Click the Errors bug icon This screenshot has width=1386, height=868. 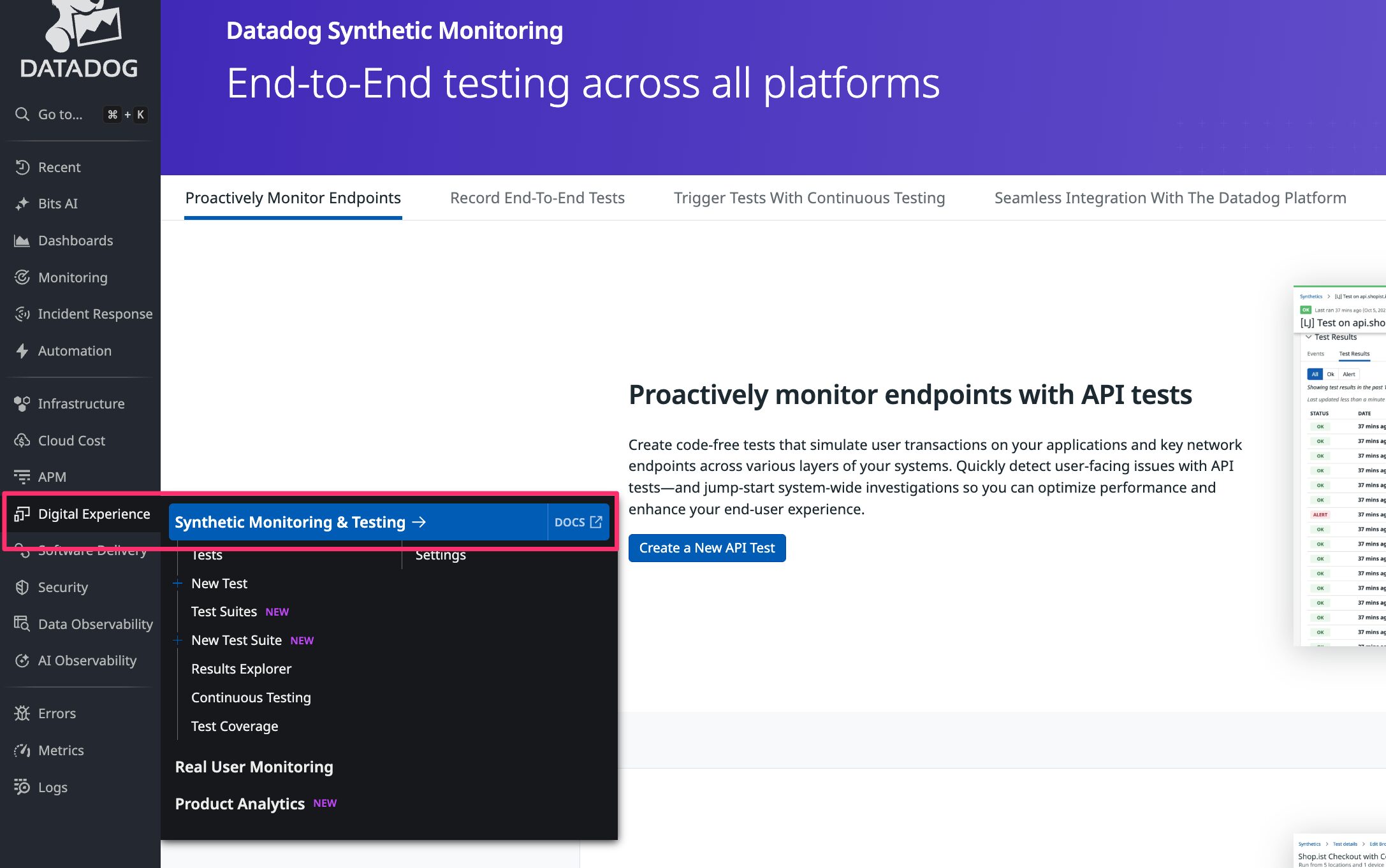[22, 714]
